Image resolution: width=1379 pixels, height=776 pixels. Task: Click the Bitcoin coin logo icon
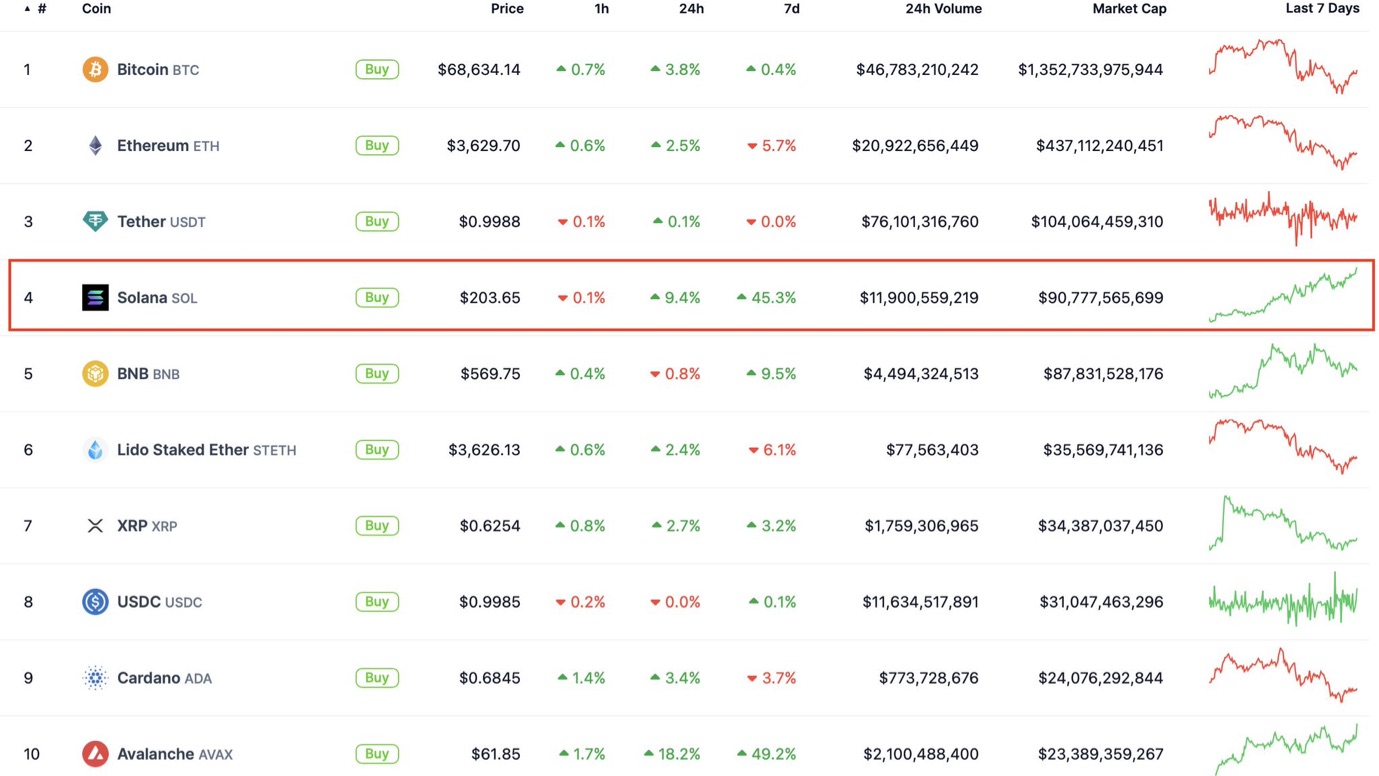pyautogui.click(x=95, y=70)
